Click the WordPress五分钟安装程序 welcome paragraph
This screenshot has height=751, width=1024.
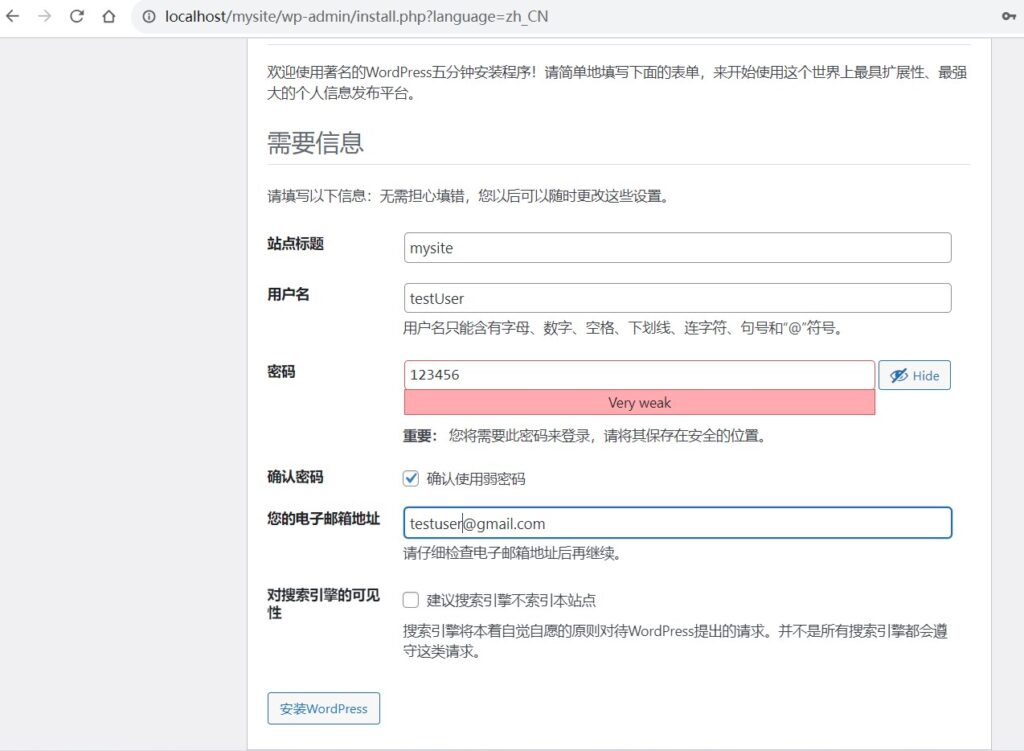[617, 82]
